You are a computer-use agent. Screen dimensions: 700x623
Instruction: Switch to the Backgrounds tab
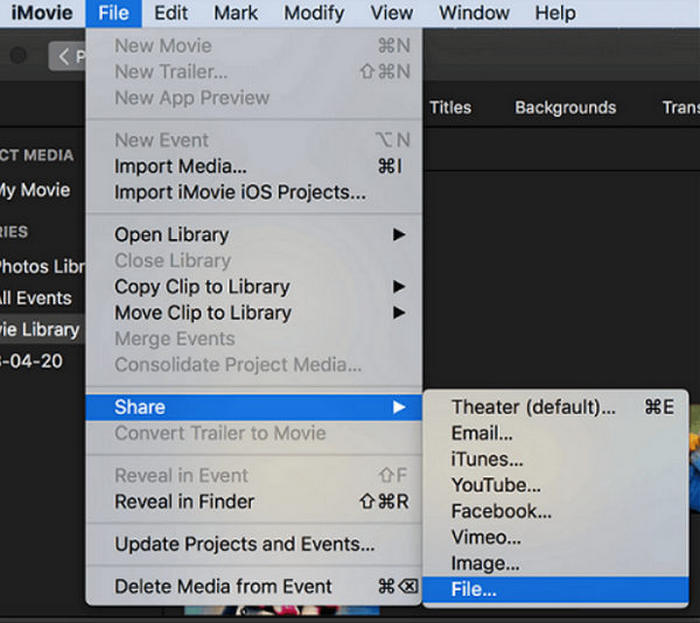click(565, 108)
